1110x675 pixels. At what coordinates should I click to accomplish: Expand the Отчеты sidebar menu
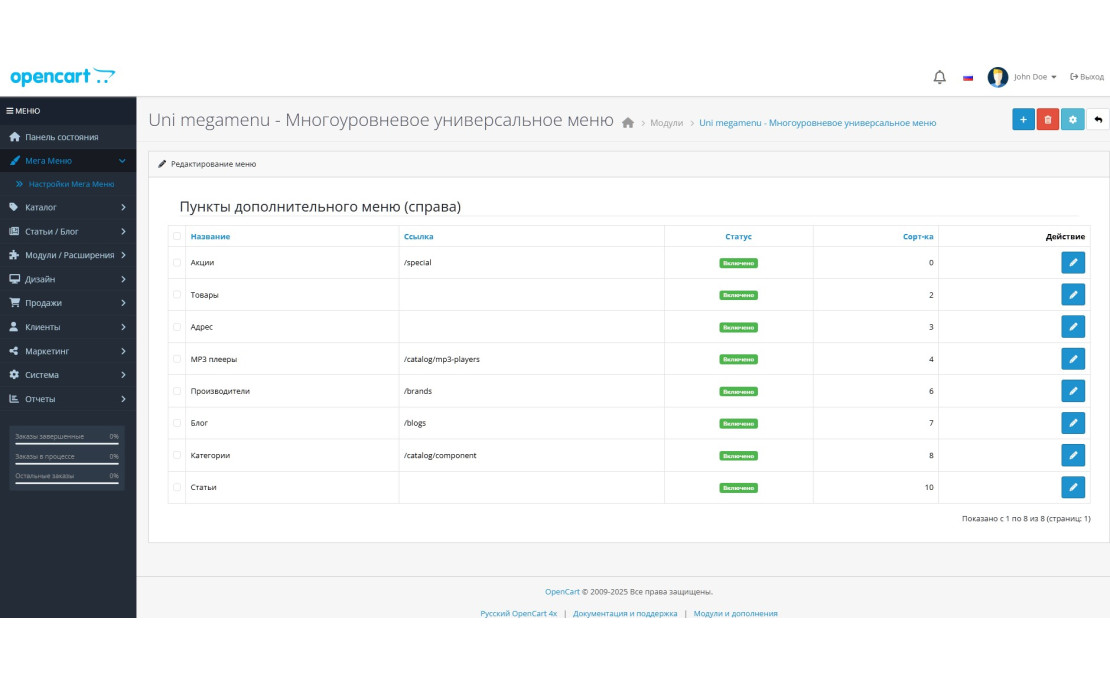(68, 399)
